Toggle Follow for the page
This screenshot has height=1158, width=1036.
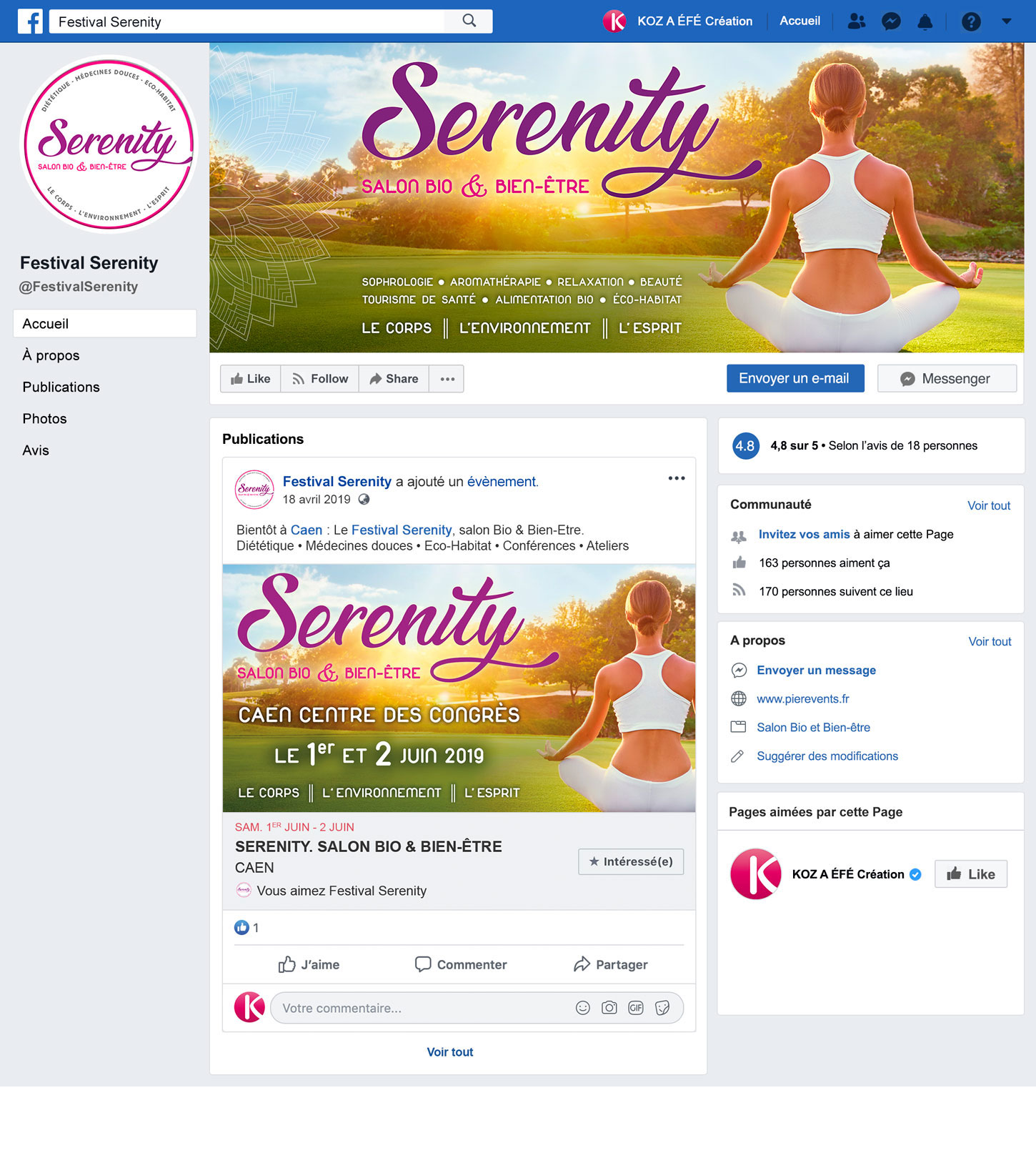320,379
